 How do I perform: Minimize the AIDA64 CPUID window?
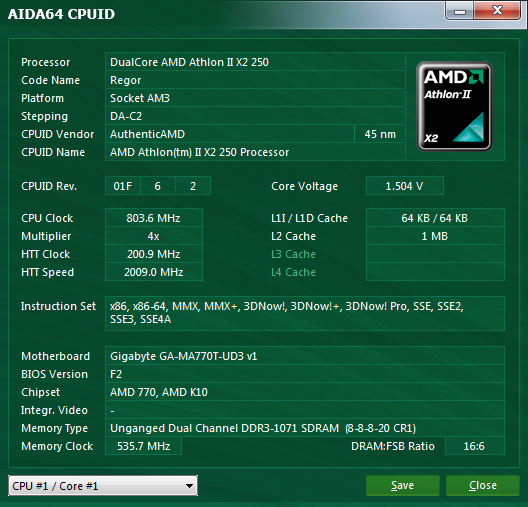coord(460,11)
